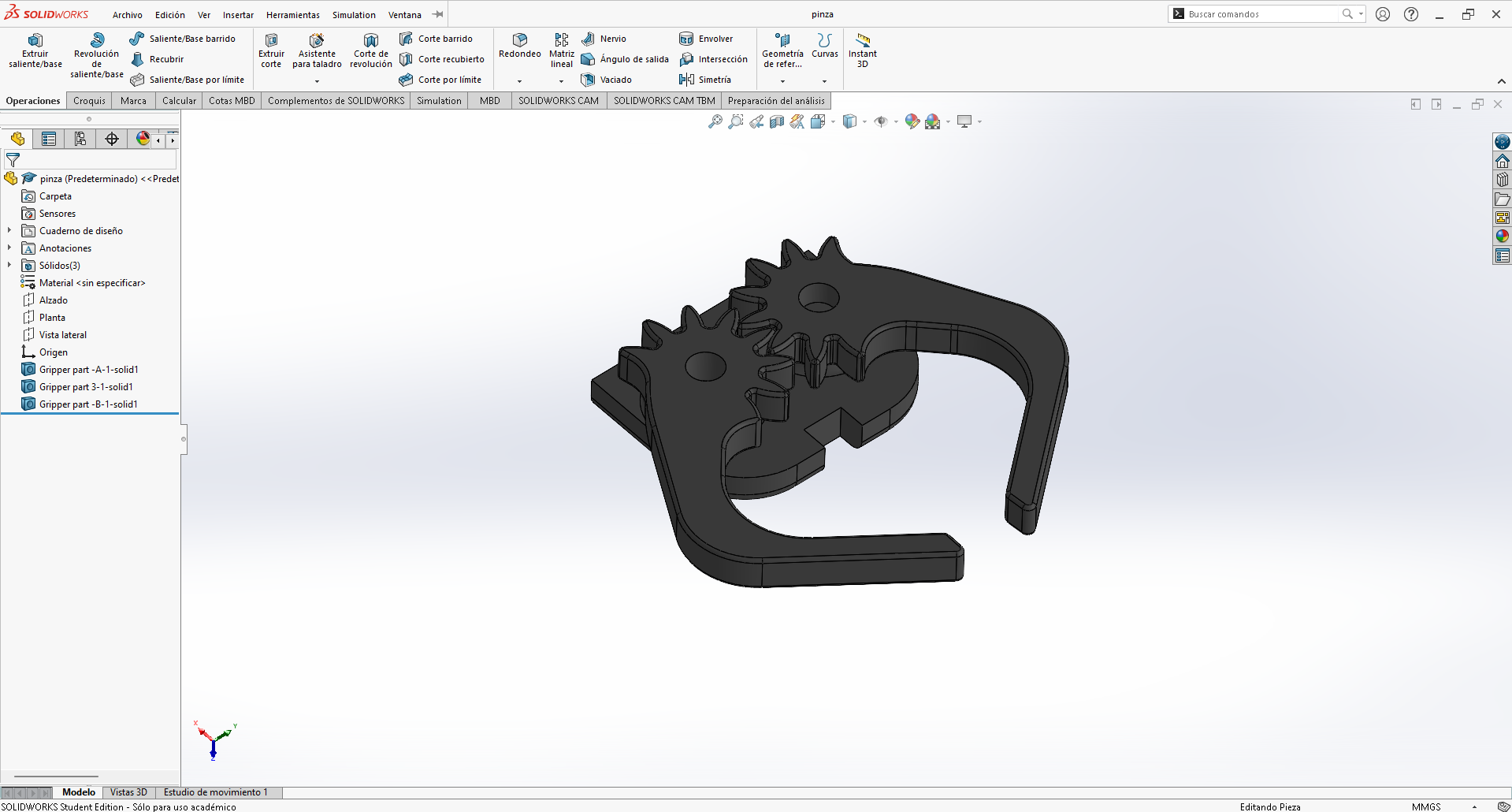Image resolution: width=1512 pixels, height=812 pixels.
Task: Click the Curvas tool
Action: click(825, 46)
